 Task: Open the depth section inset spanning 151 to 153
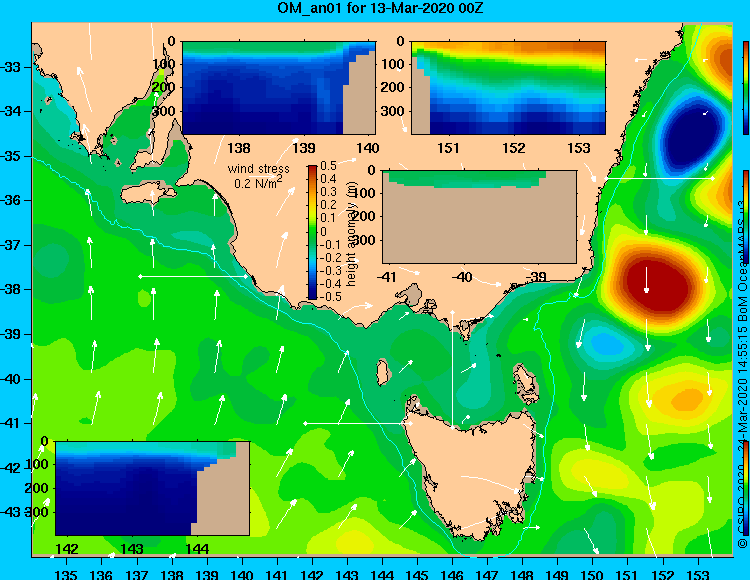click(x=508, y=88)
